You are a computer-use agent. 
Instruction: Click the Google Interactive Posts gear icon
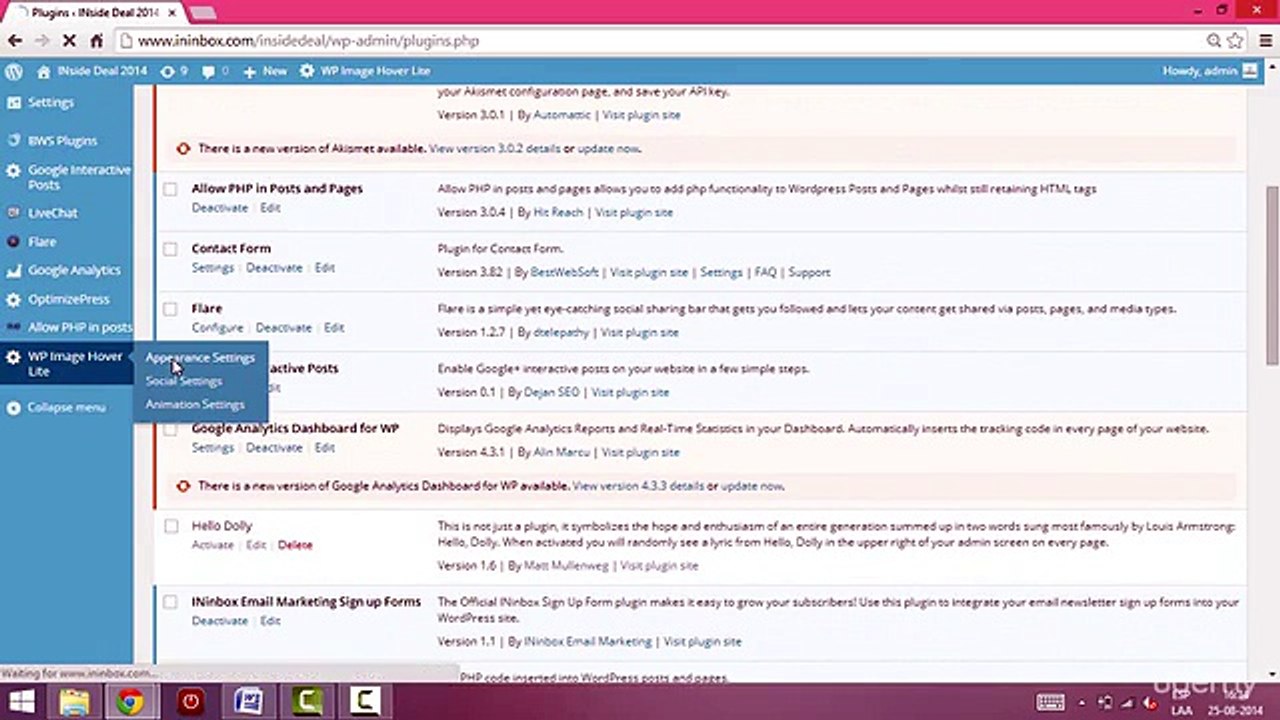point(13,171)
